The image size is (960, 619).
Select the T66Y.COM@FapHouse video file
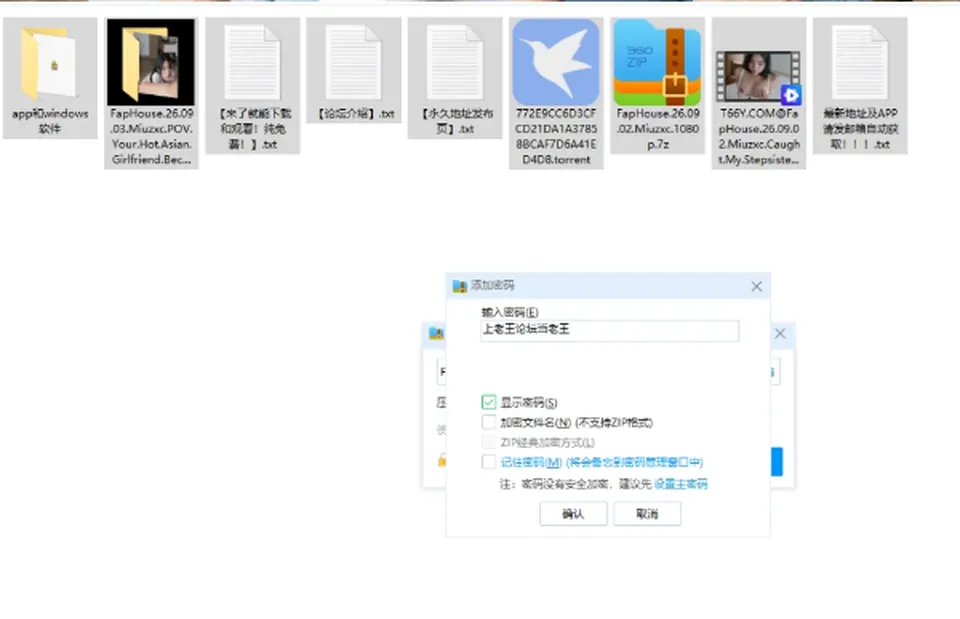(759, 93)
